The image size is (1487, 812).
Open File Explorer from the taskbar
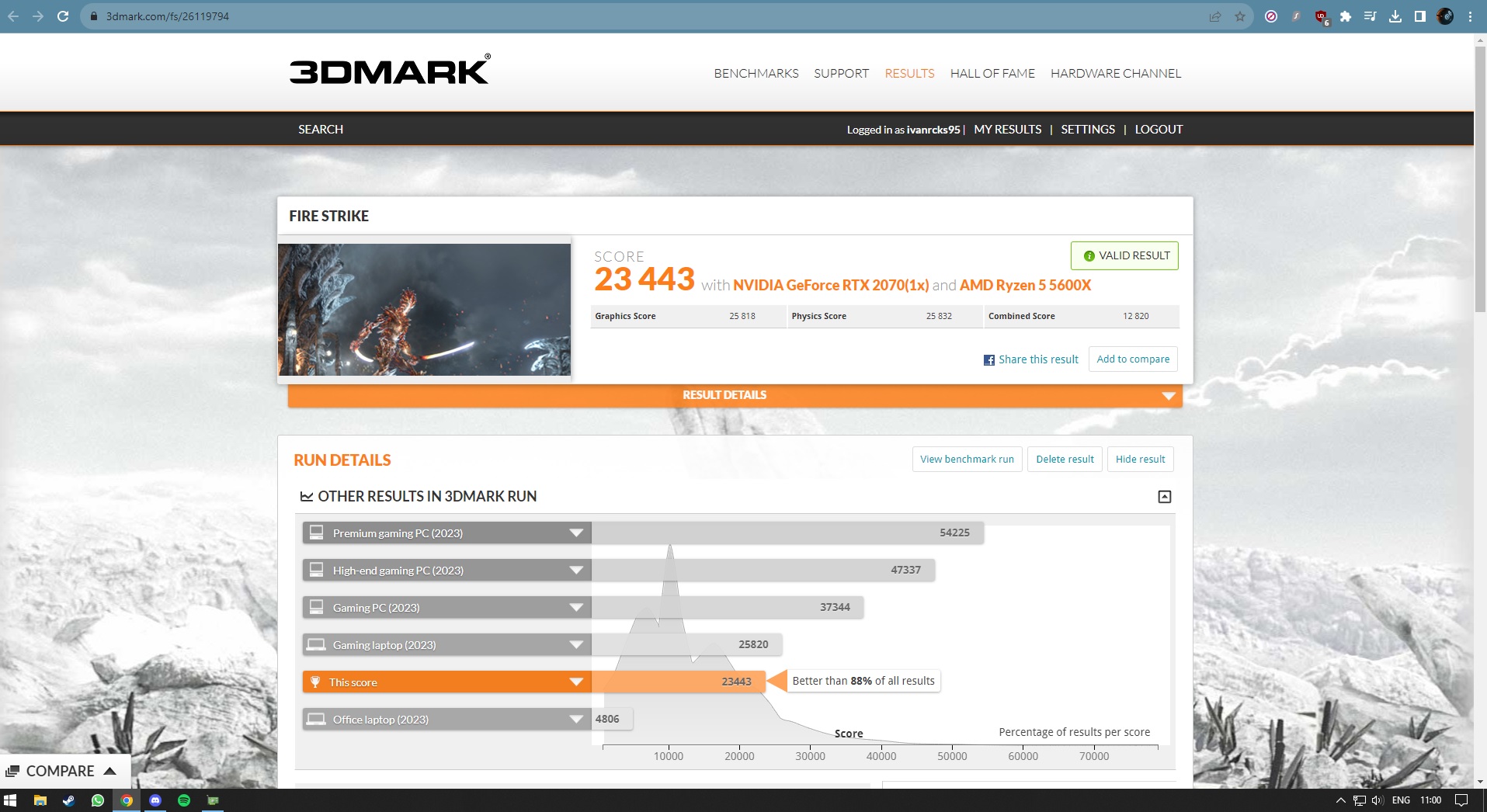(x=40, y=800)
